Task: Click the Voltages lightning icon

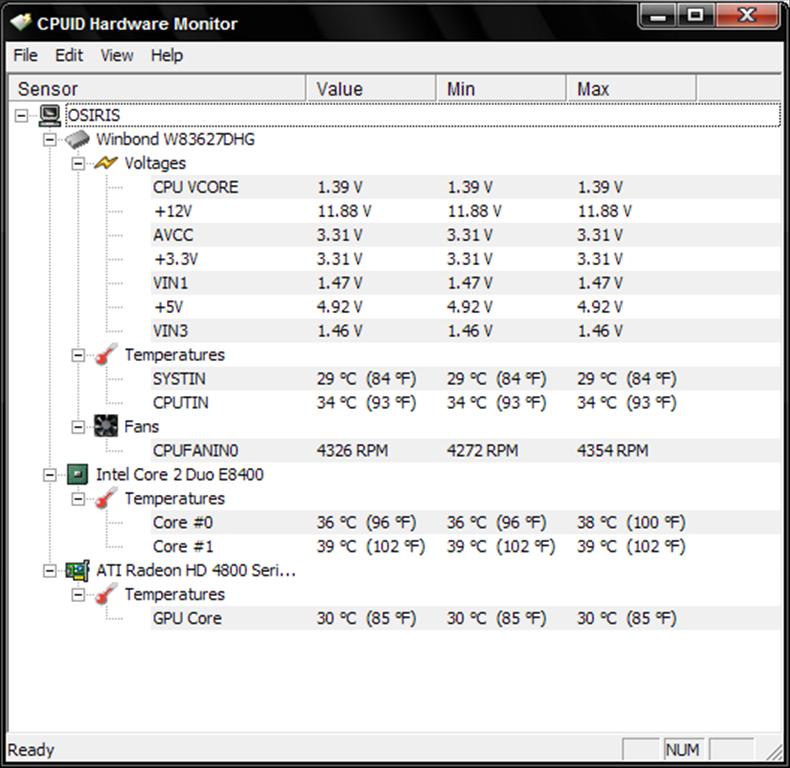Action: (106, 163)
